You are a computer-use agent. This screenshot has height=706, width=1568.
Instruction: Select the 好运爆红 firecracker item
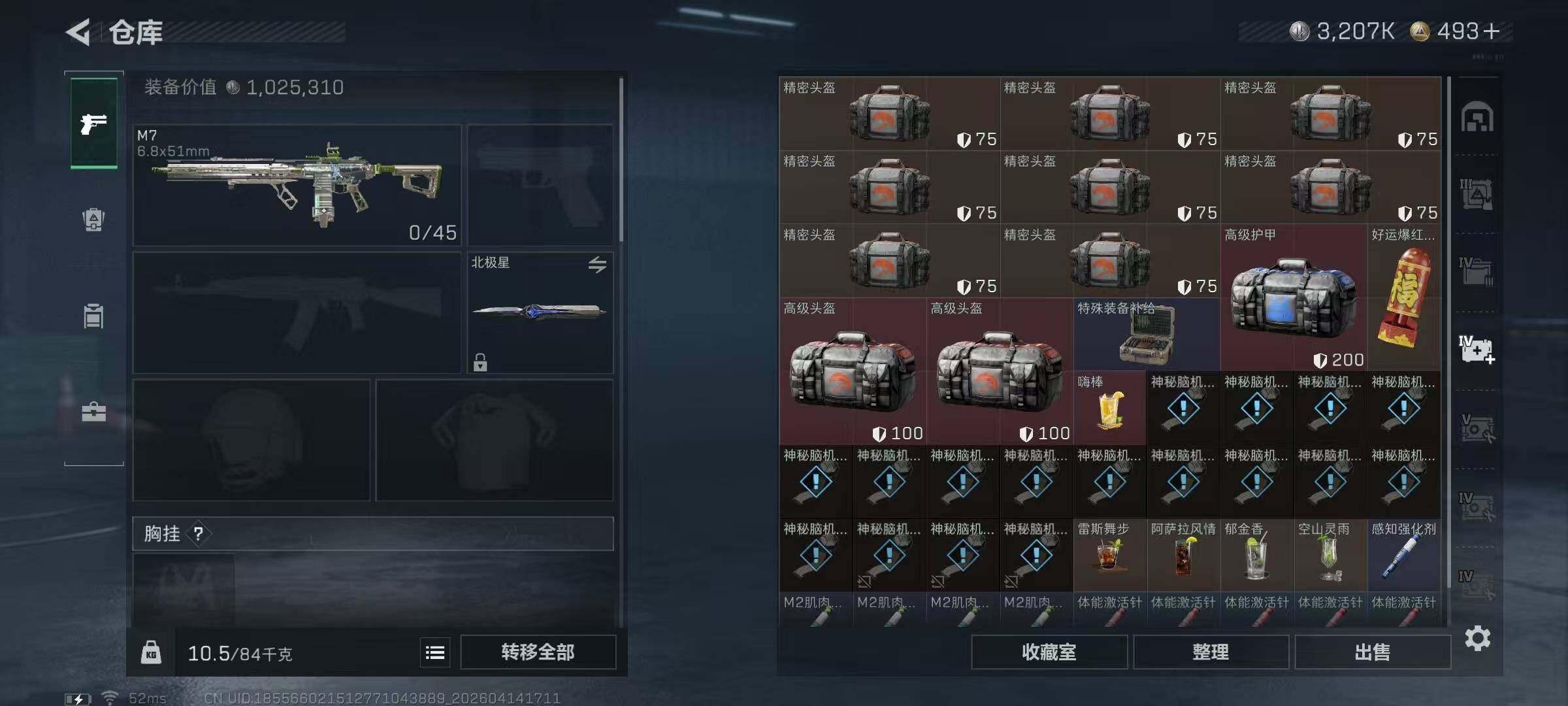[1404, 297]
